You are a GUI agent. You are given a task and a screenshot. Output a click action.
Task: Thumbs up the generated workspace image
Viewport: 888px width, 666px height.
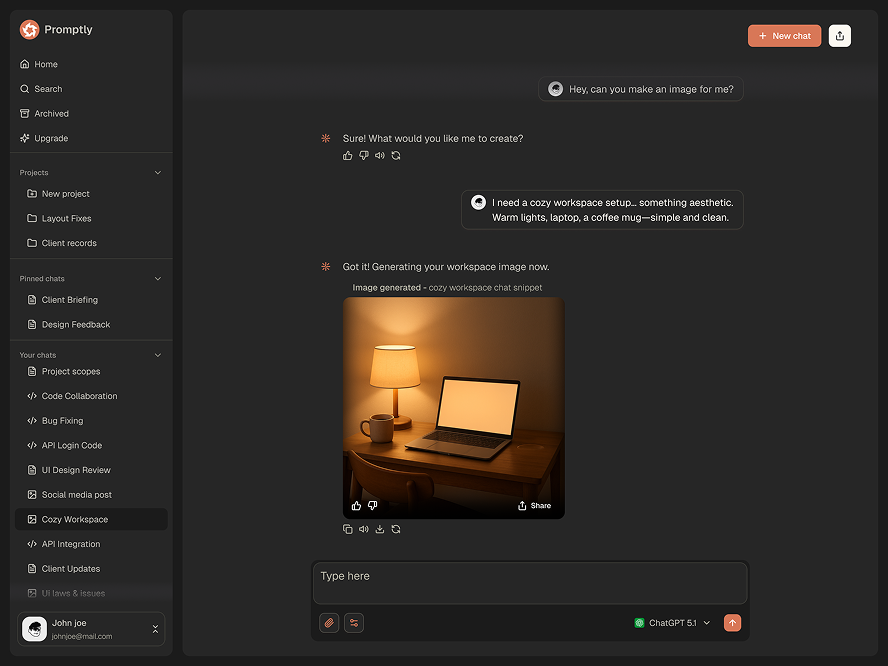[357, 506]
